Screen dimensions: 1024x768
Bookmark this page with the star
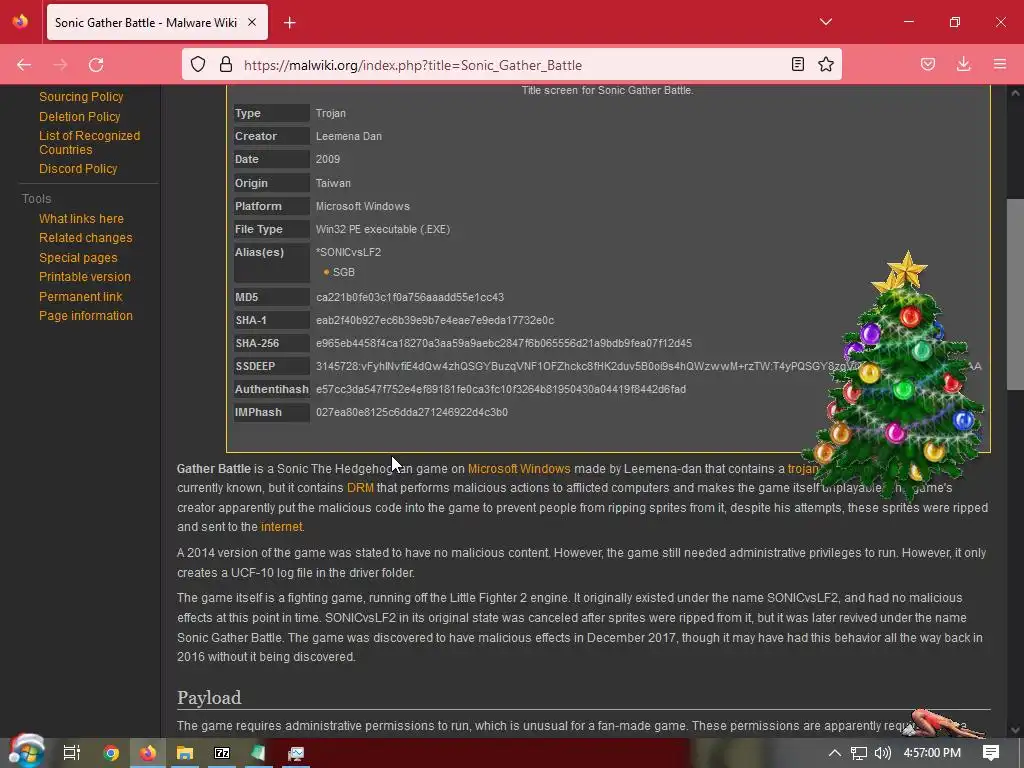[x=826, y=64]
